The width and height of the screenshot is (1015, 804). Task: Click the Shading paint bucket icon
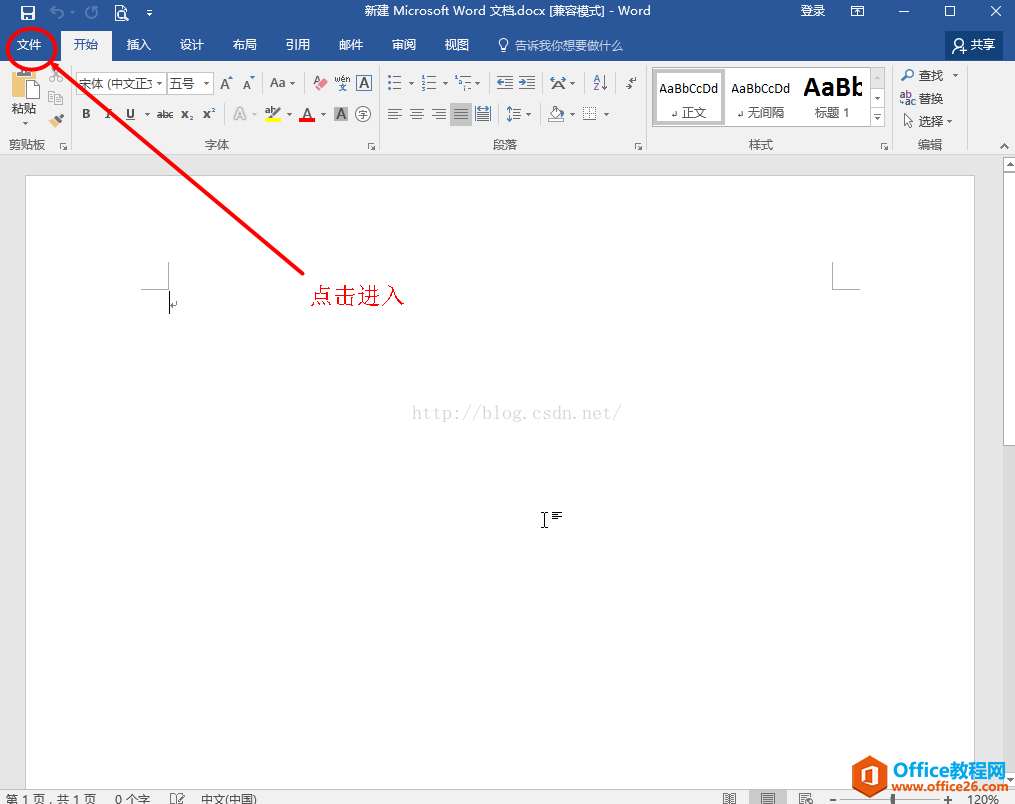click(x=557, y=114)
